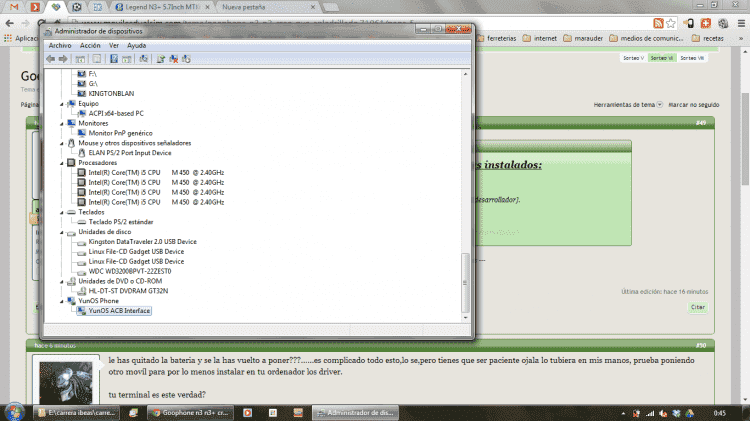The width and height of the screenshot is (750, 421).
Task: Click the scan for hardware changes icon
Action: pos(143,59)
